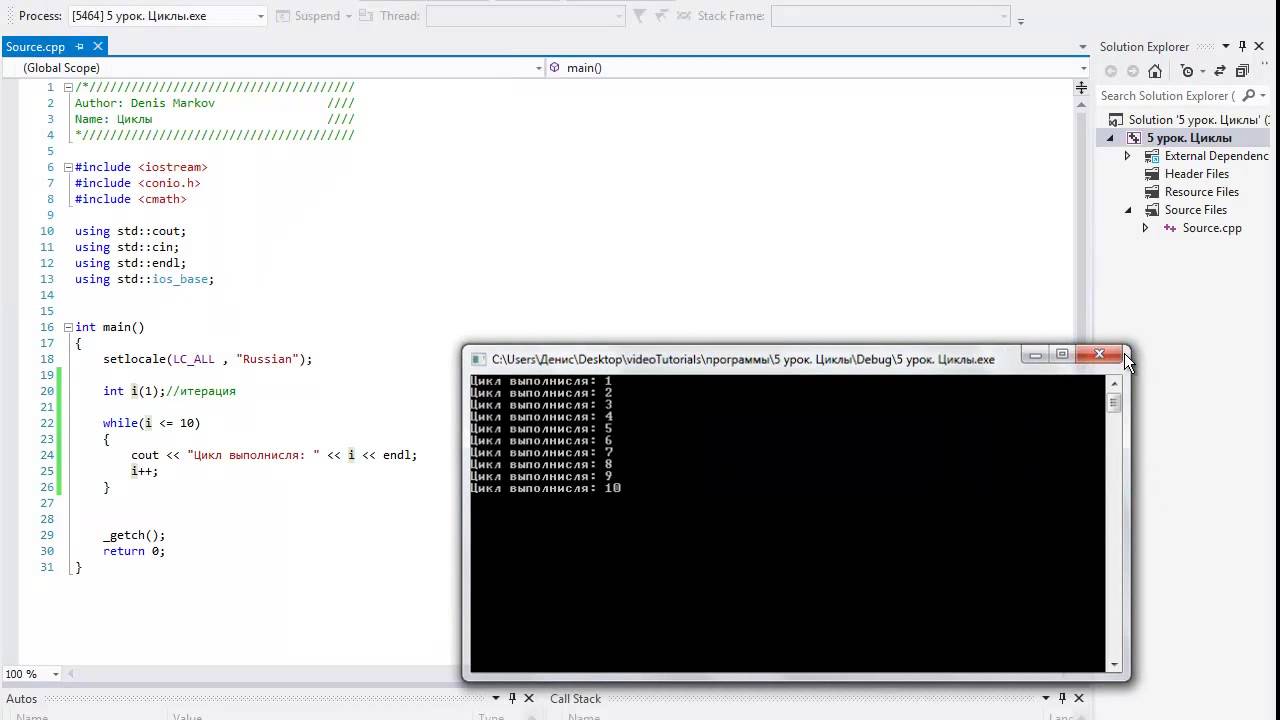Collapse the 5 урок. Циклы project node
The height and width of the screenshot is (720, 1280).
tap(1110, 138)
